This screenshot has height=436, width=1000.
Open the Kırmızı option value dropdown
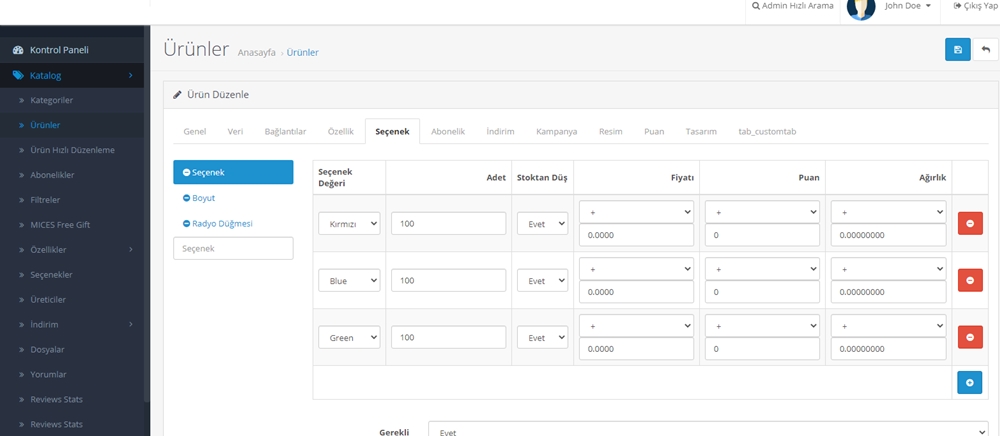349,224
